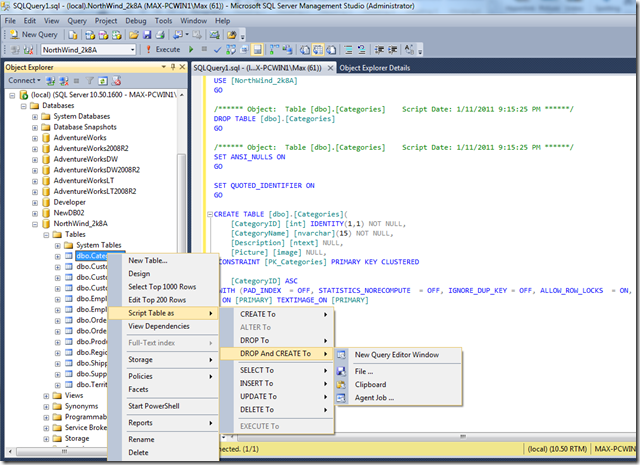
Task: Click the Increase Indent icon
Action: tap(392, 50)
